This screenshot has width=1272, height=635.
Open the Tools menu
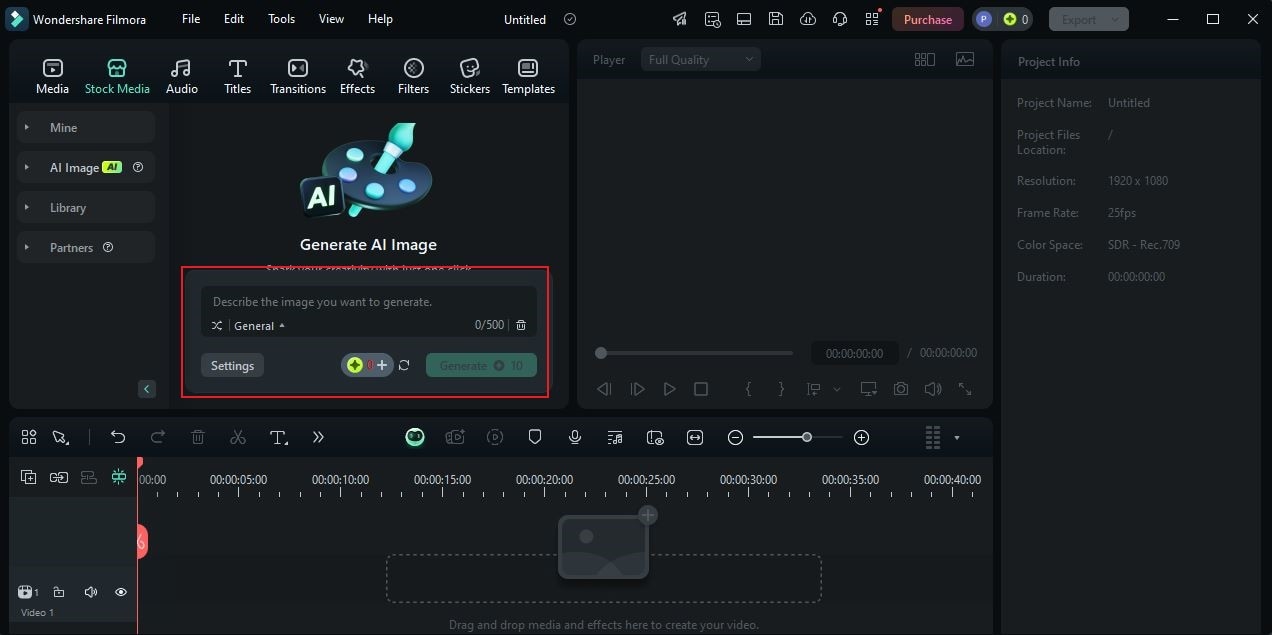[281, 19]
